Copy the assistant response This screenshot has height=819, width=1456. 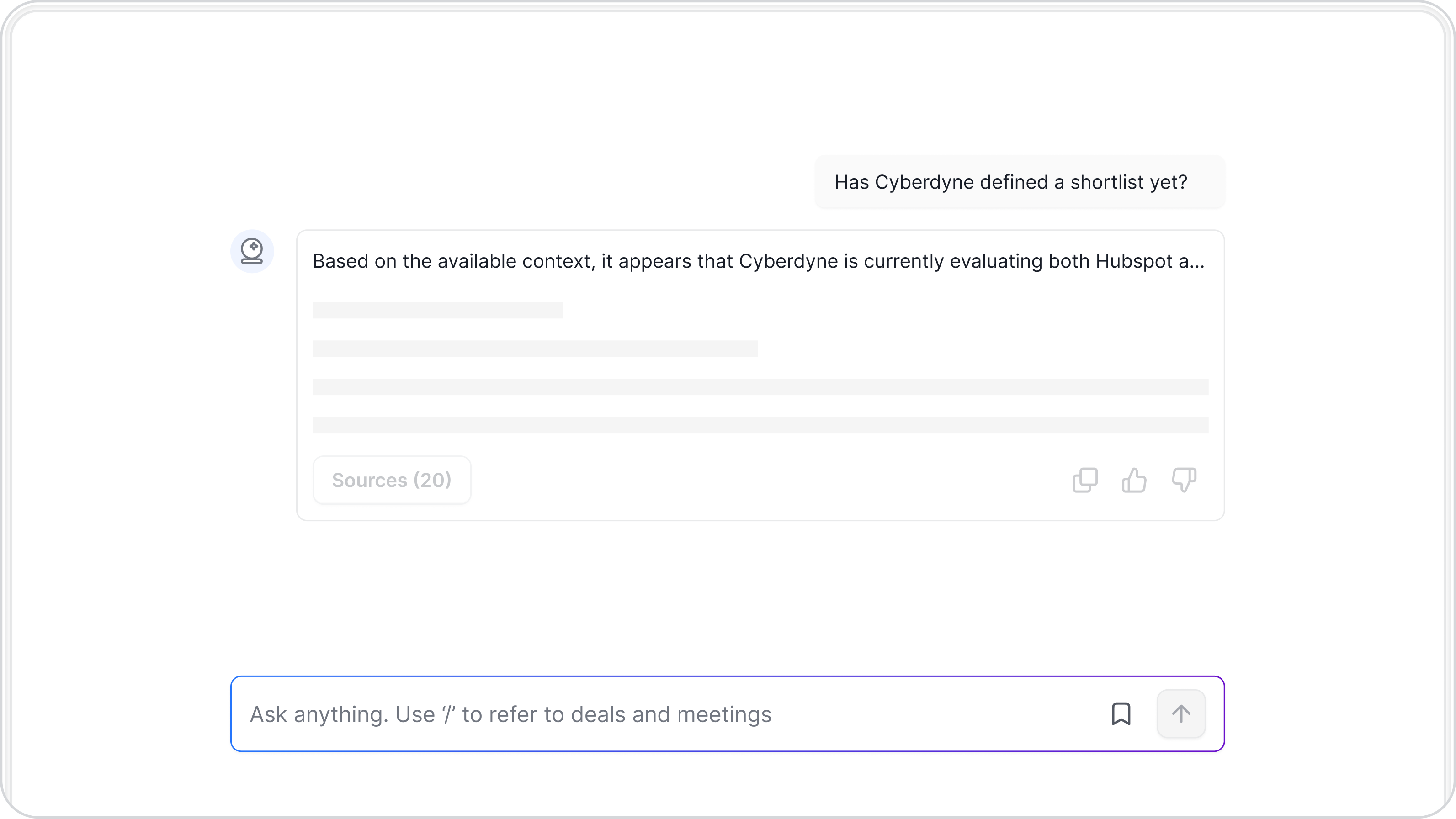[1084, 480]
